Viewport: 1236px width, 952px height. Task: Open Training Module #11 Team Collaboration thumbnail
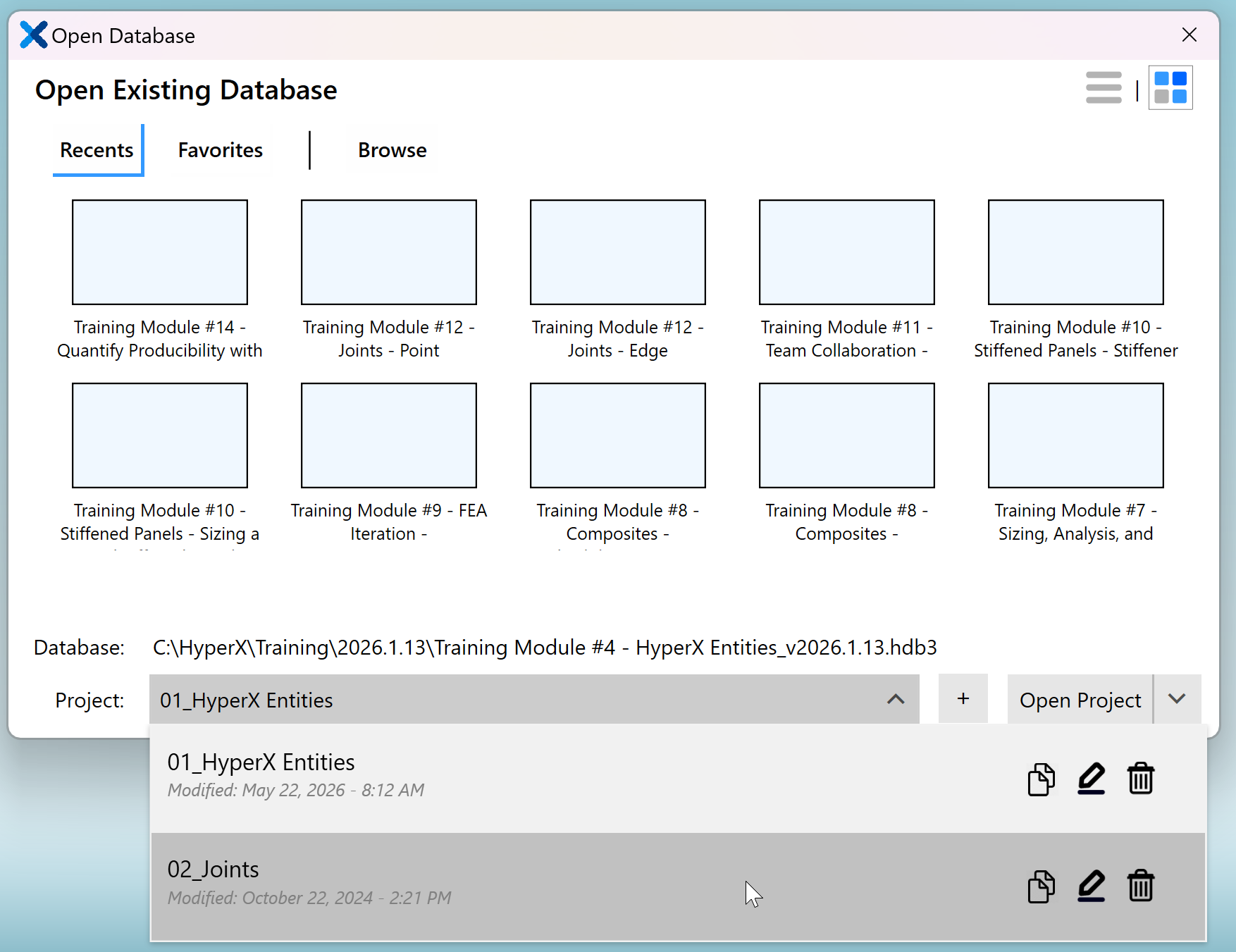pyautogui.click(x=847, y=252)
